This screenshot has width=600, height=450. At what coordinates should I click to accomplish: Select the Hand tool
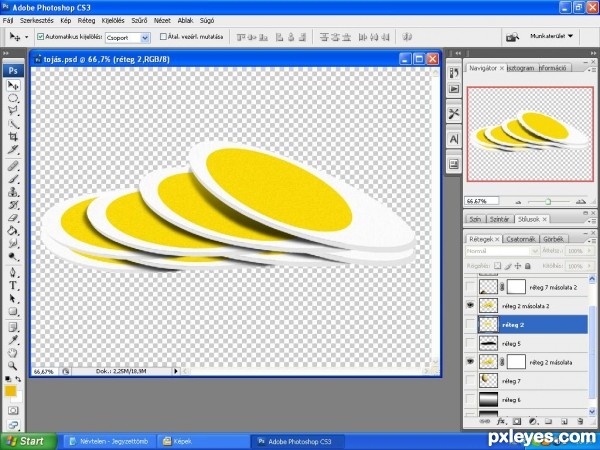click(13, 353)
